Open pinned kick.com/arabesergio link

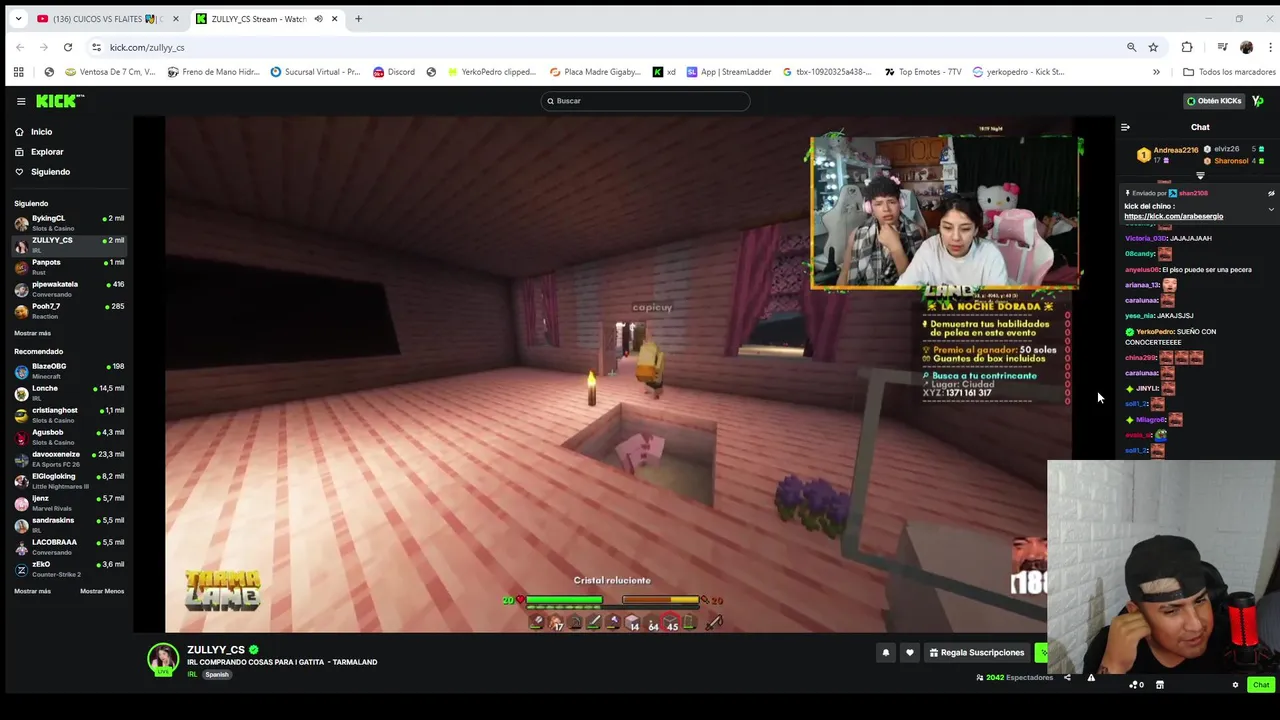pyautogui.click(x=1173, y=216)
